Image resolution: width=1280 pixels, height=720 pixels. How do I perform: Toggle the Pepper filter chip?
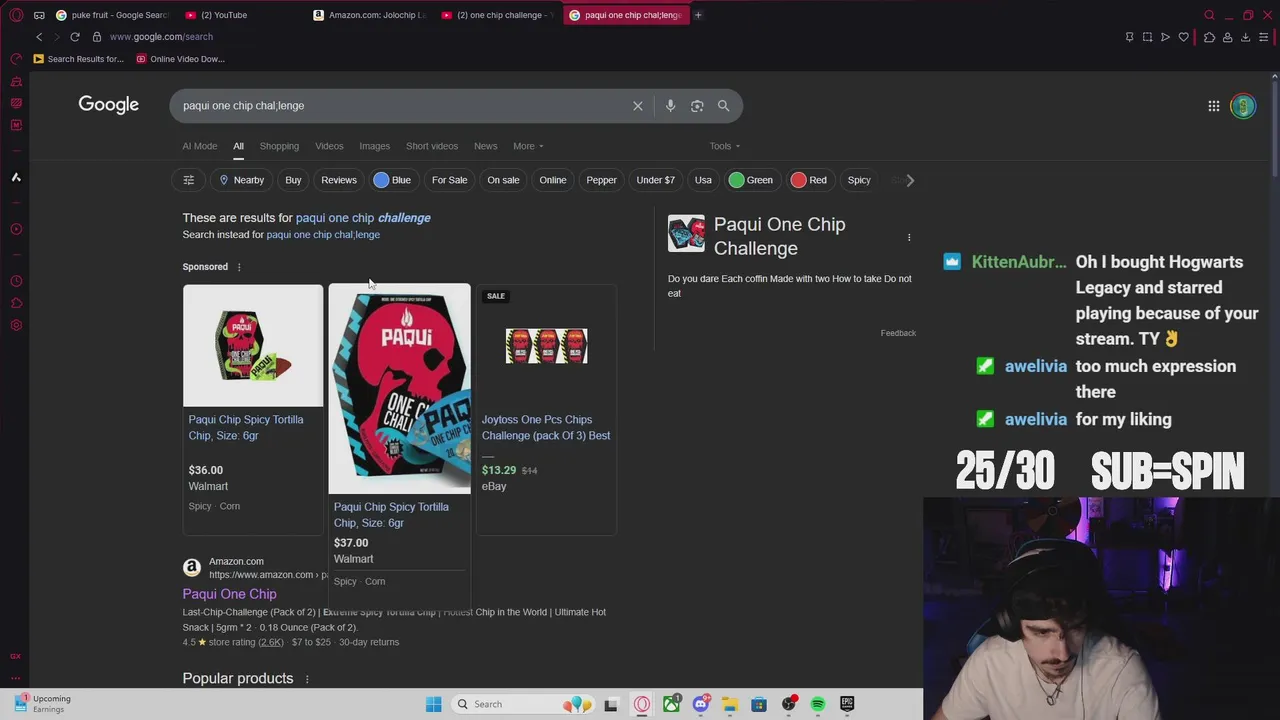(601, 180)
